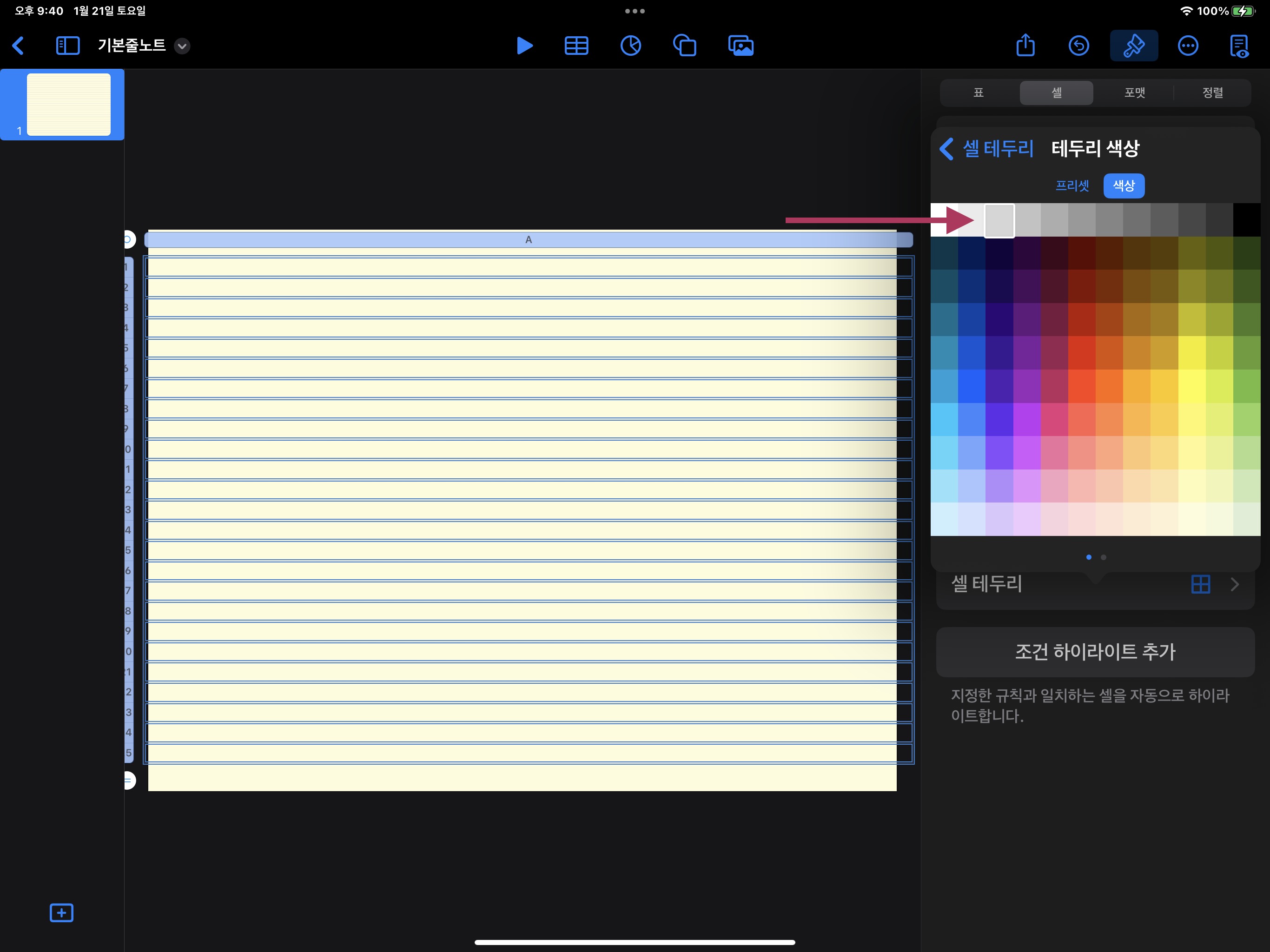Pick the bright red-orange swatch

tap(1082, 386)
